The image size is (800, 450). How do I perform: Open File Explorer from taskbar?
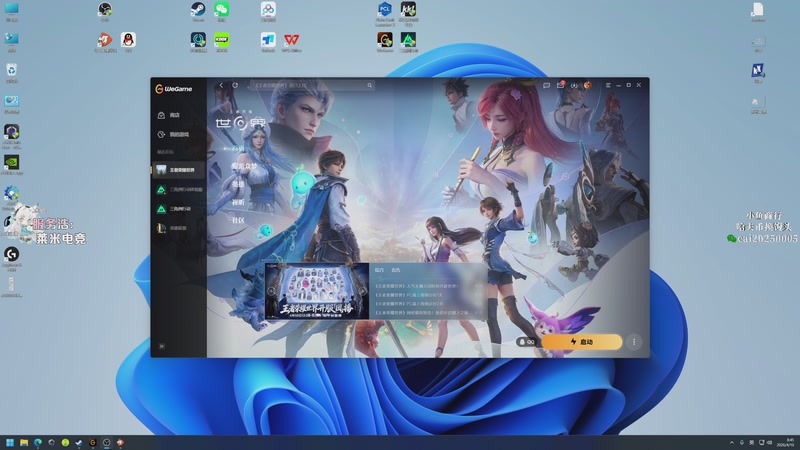[x=24, y=442]
